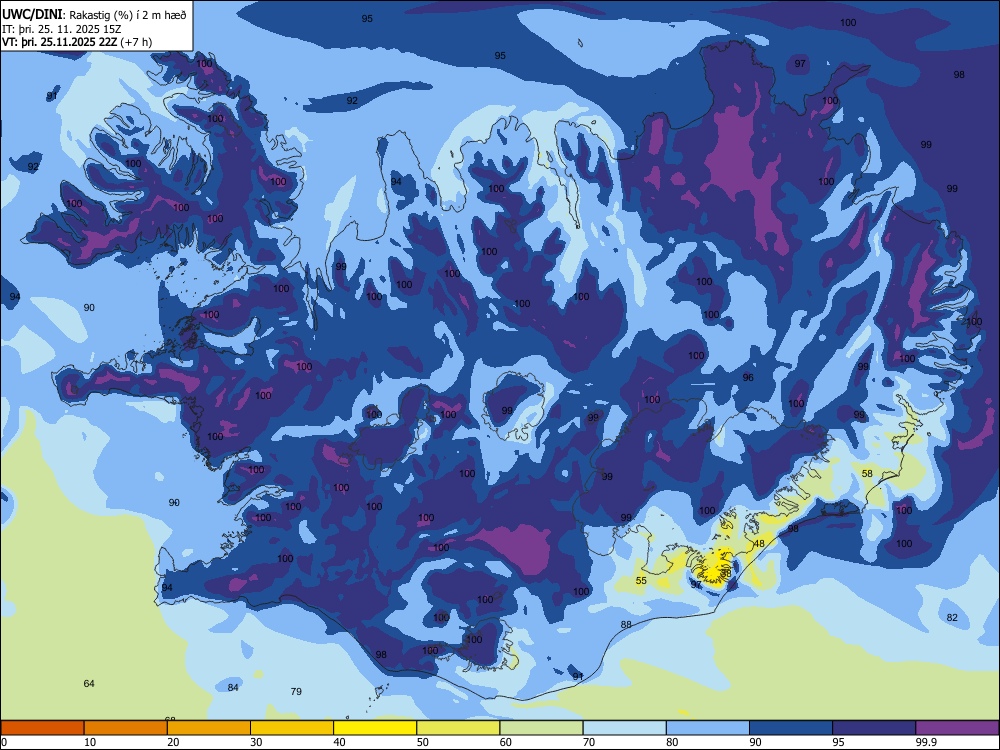The image size is (1000, 750).
Task: Click the humidity value 79 on the map
Action: coord(296,691)
